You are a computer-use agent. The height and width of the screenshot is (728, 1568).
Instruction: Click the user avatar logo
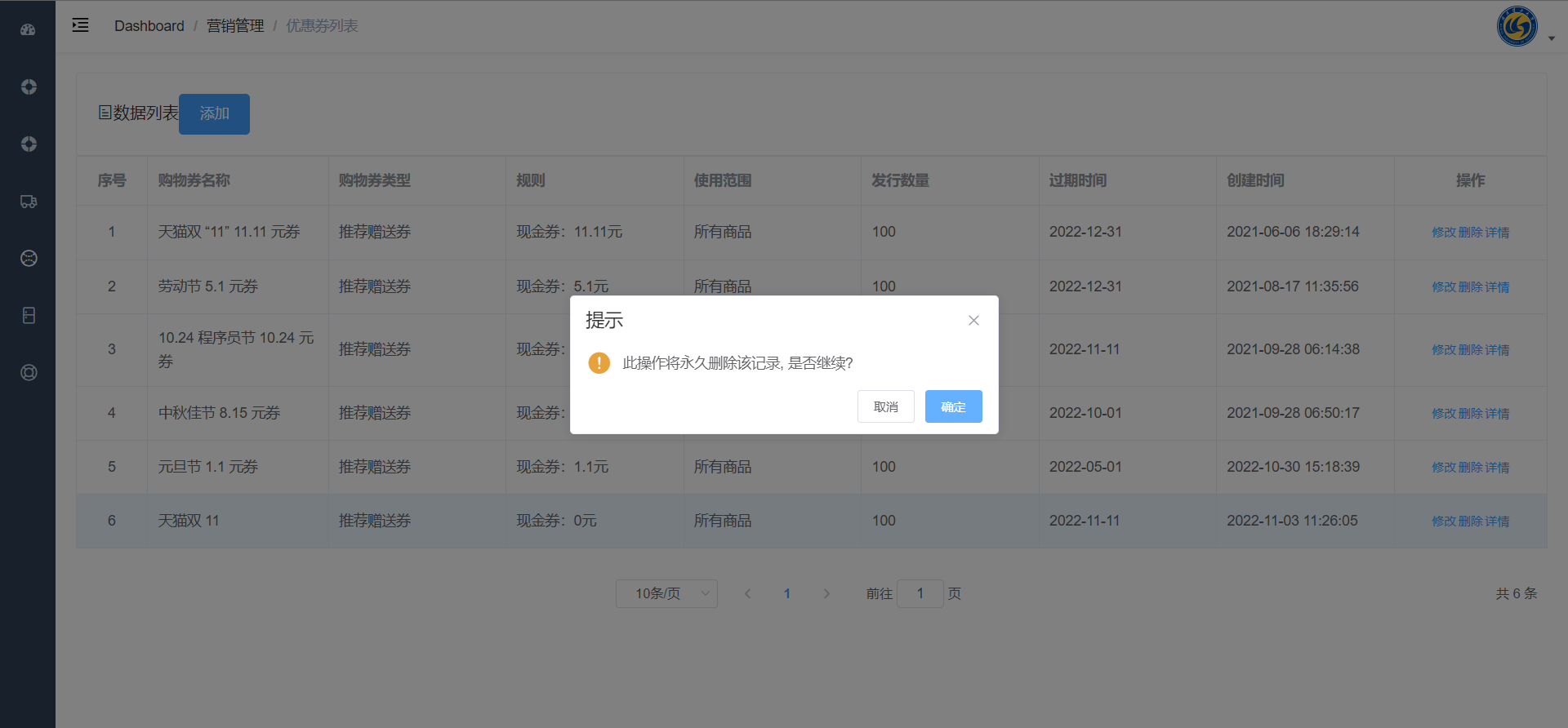coord(1517,26)
